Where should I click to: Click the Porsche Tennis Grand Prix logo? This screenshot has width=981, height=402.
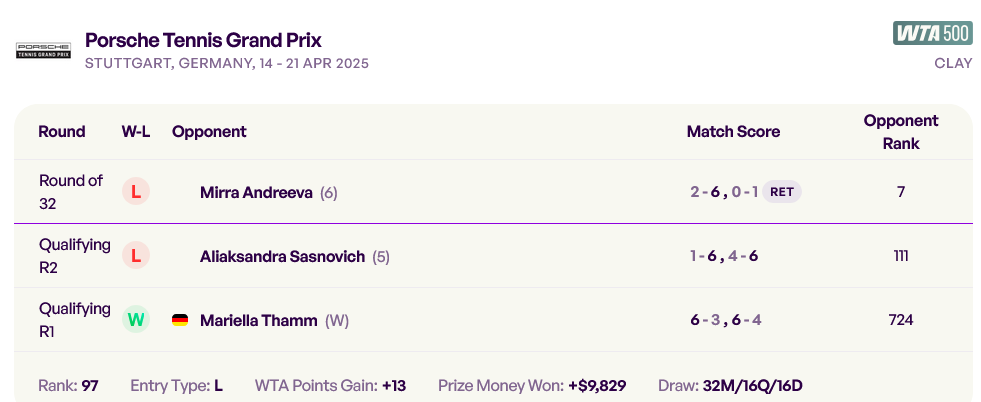[x=43, y=51]
